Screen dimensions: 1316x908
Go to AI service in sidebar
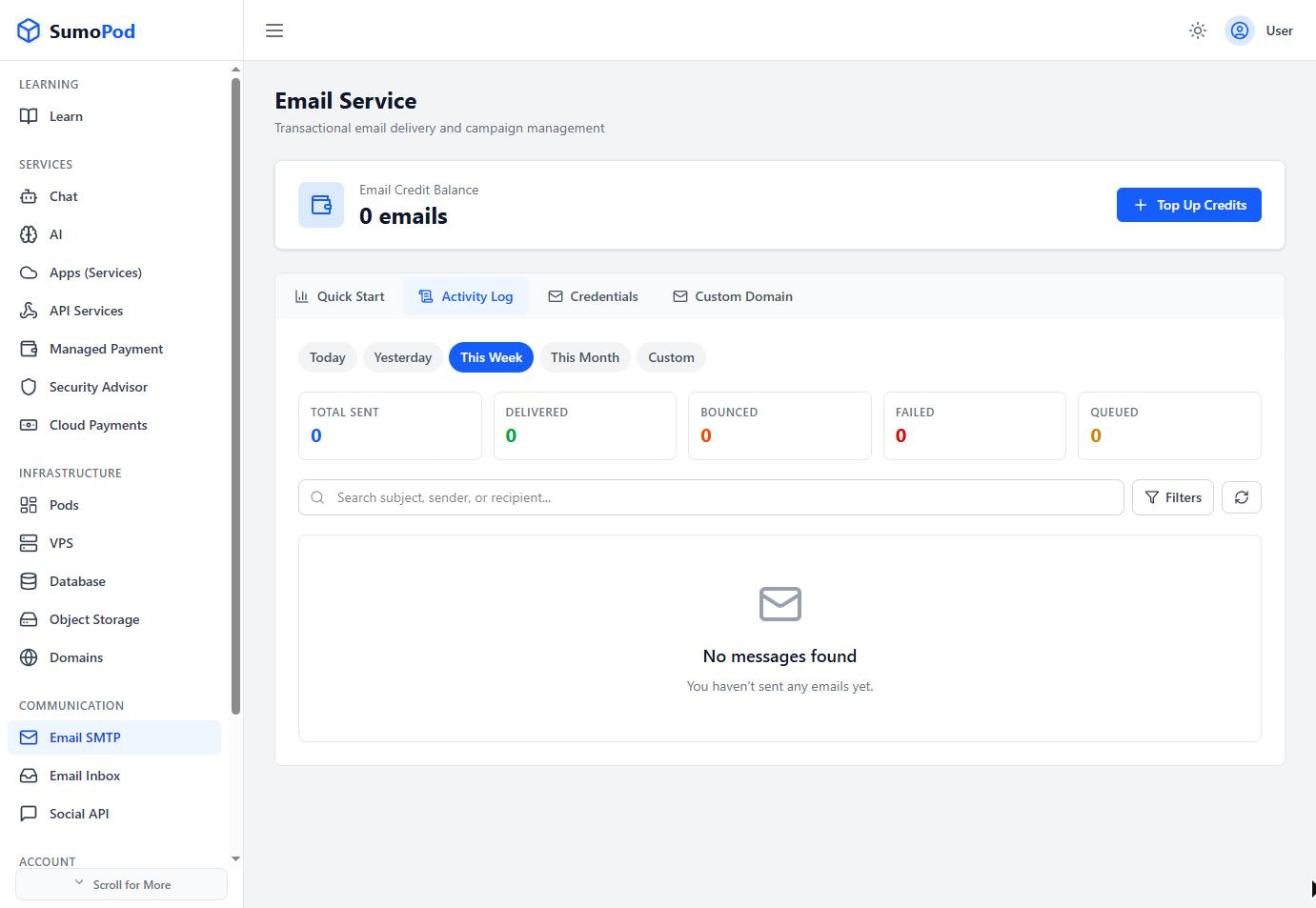pyautogui.click(x=114, y=234)
